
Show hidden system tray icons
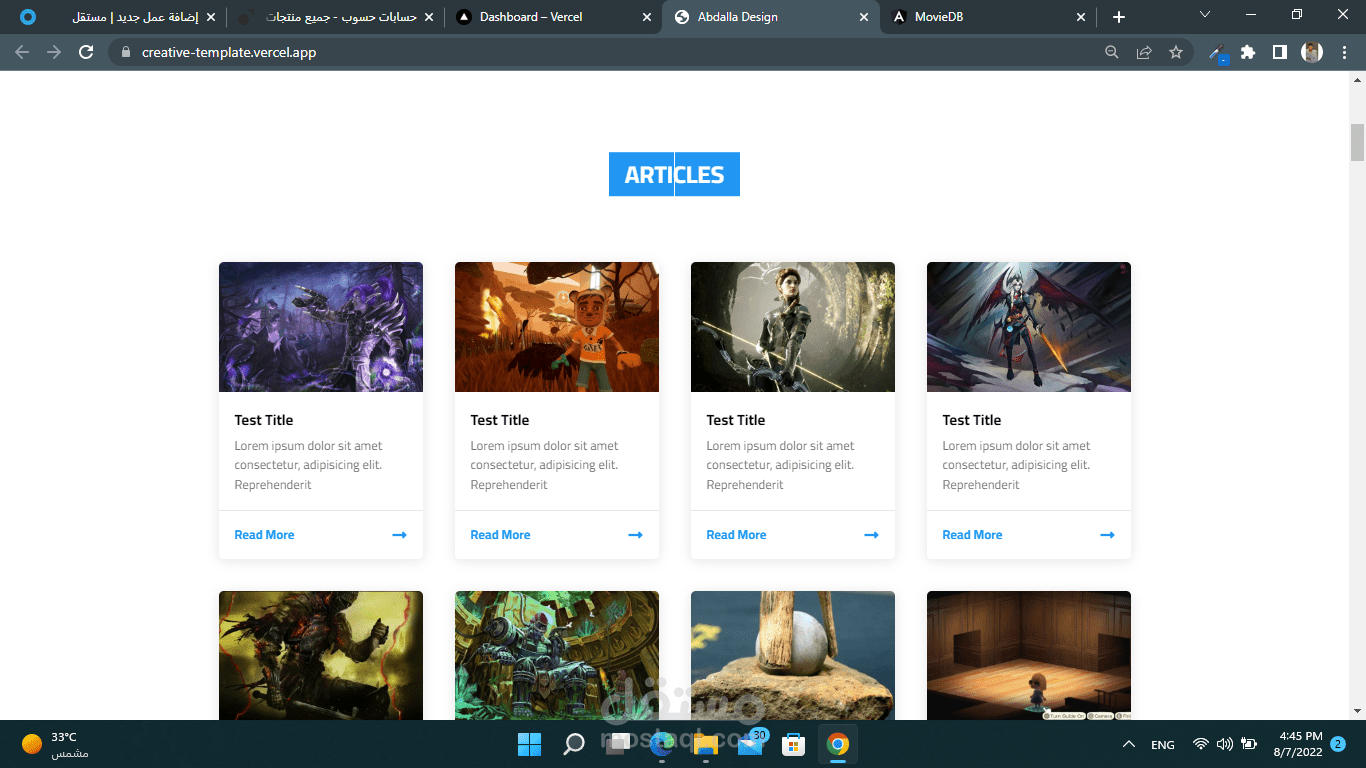1129,744
